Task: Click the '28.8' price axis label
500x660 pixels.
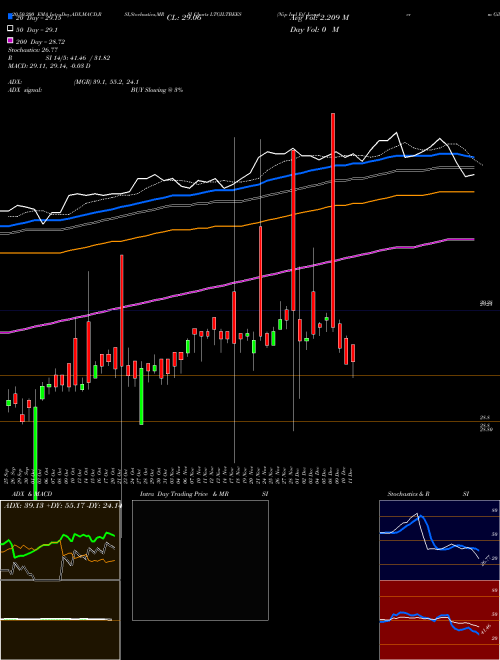Action: [x=485, y=417]
